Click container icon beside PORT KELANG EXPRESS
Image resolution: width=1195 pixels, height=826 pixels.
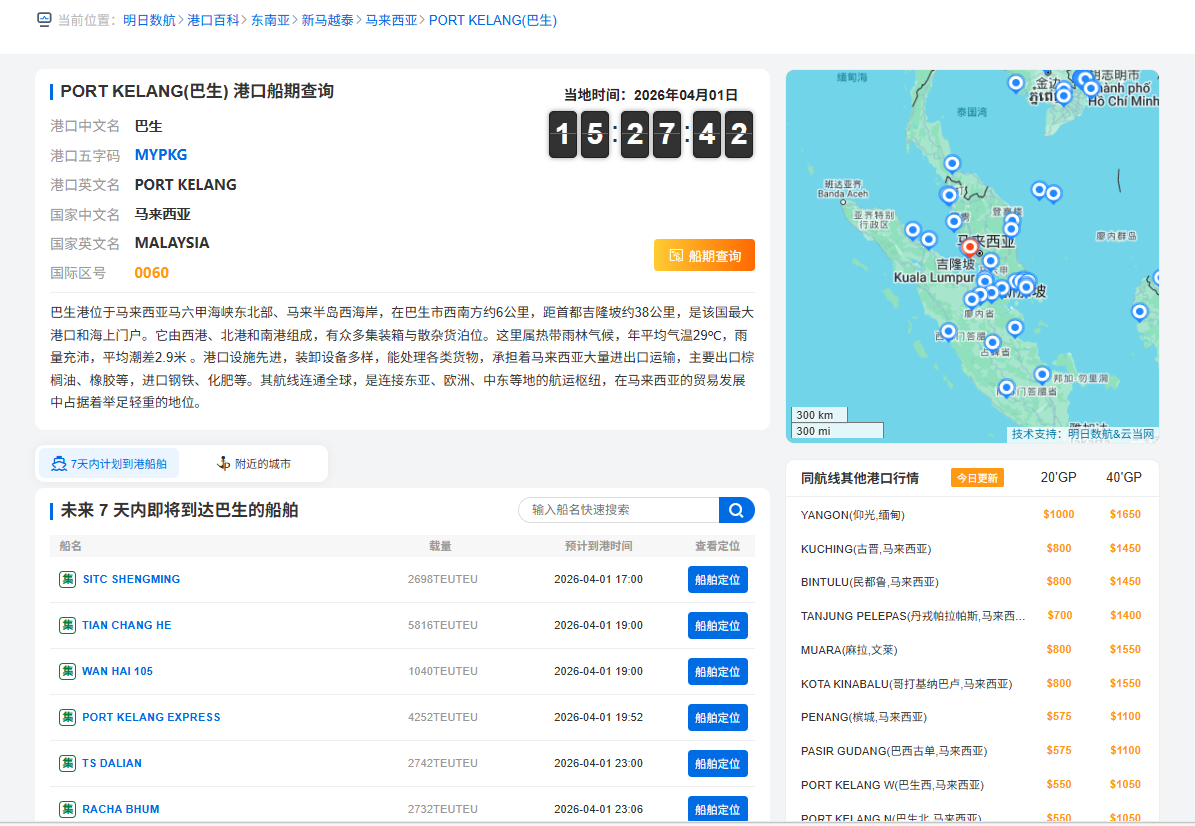click(x=68, y=717)
